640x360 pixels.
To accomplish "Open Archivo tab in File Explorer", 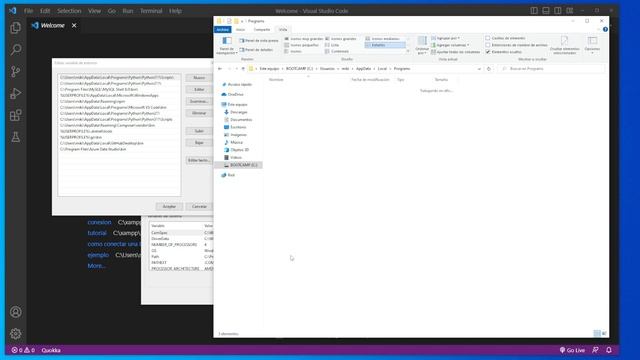I will click(222, 29).
